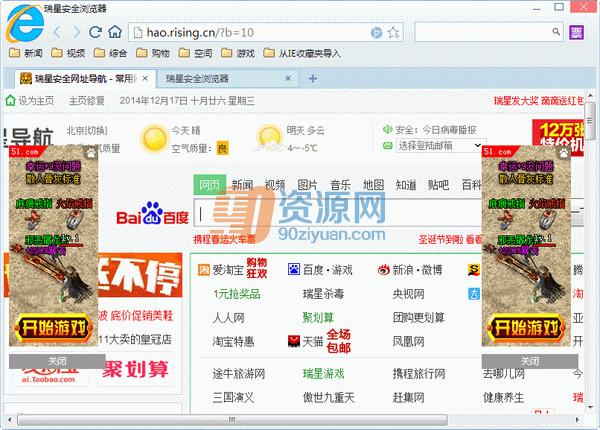Select 知道 search category
The image size is (600, 430).
(406, 185)
